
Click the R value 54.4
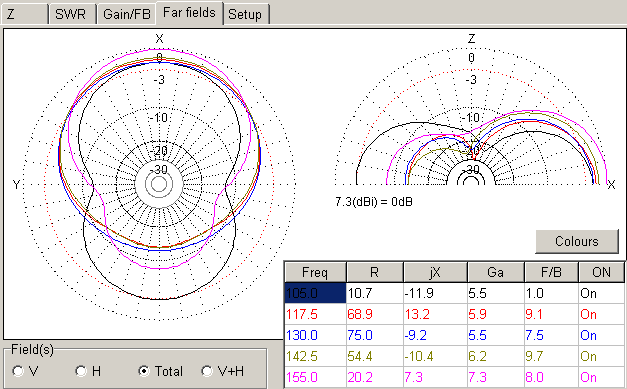[375, 356]
